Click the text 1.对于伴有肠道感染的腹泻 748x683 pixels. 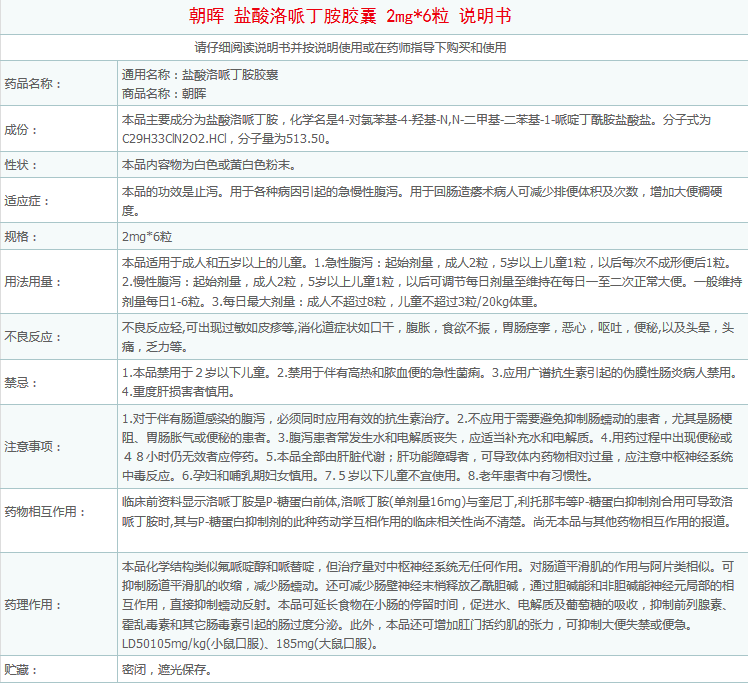(x=193, y=419)
